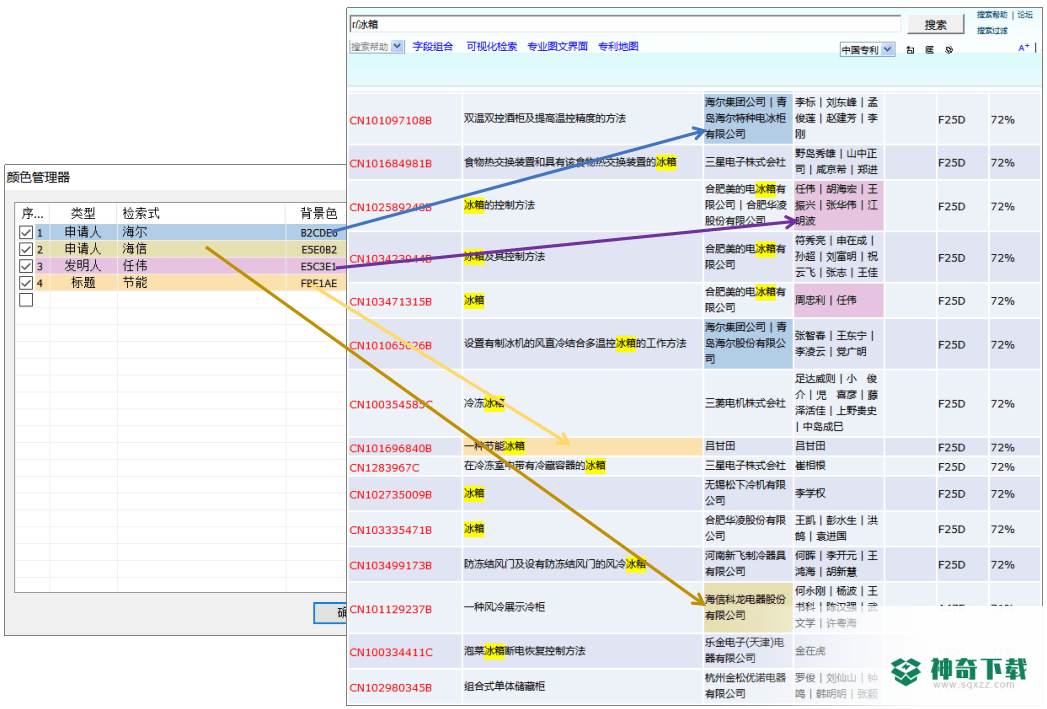This screenshot has height=709, width=1047.
Task: Open the 搜索过滤 link
Action: (992, 31)
